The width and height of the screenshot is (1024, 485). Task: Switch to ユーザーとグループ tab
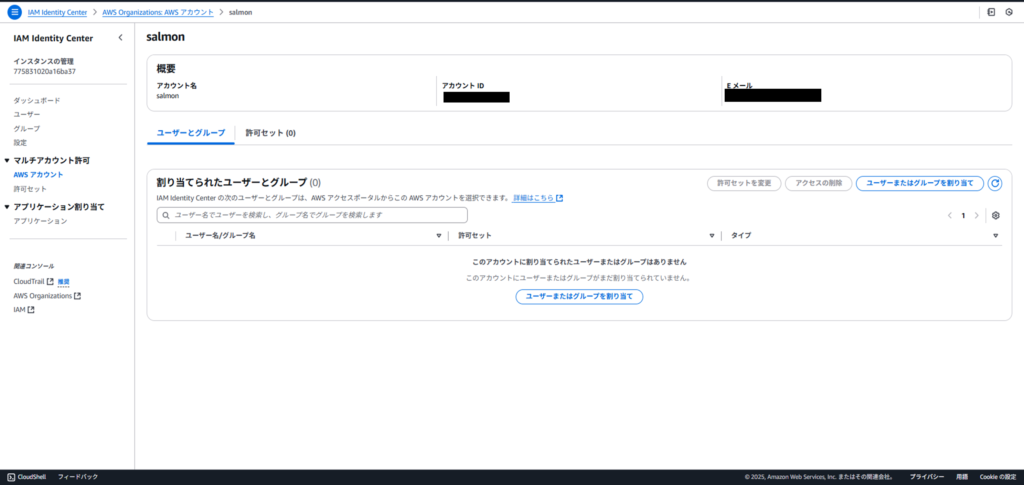point(191,133)
